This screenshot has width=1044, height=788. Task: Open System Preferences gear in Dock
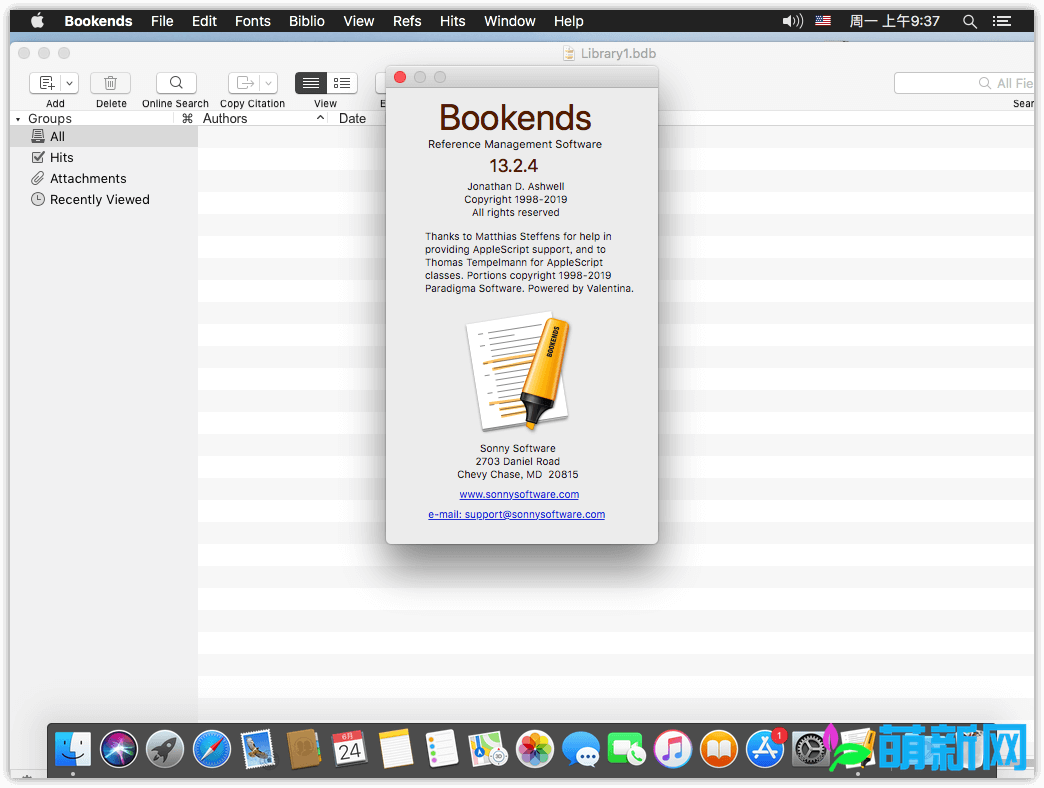810,749
